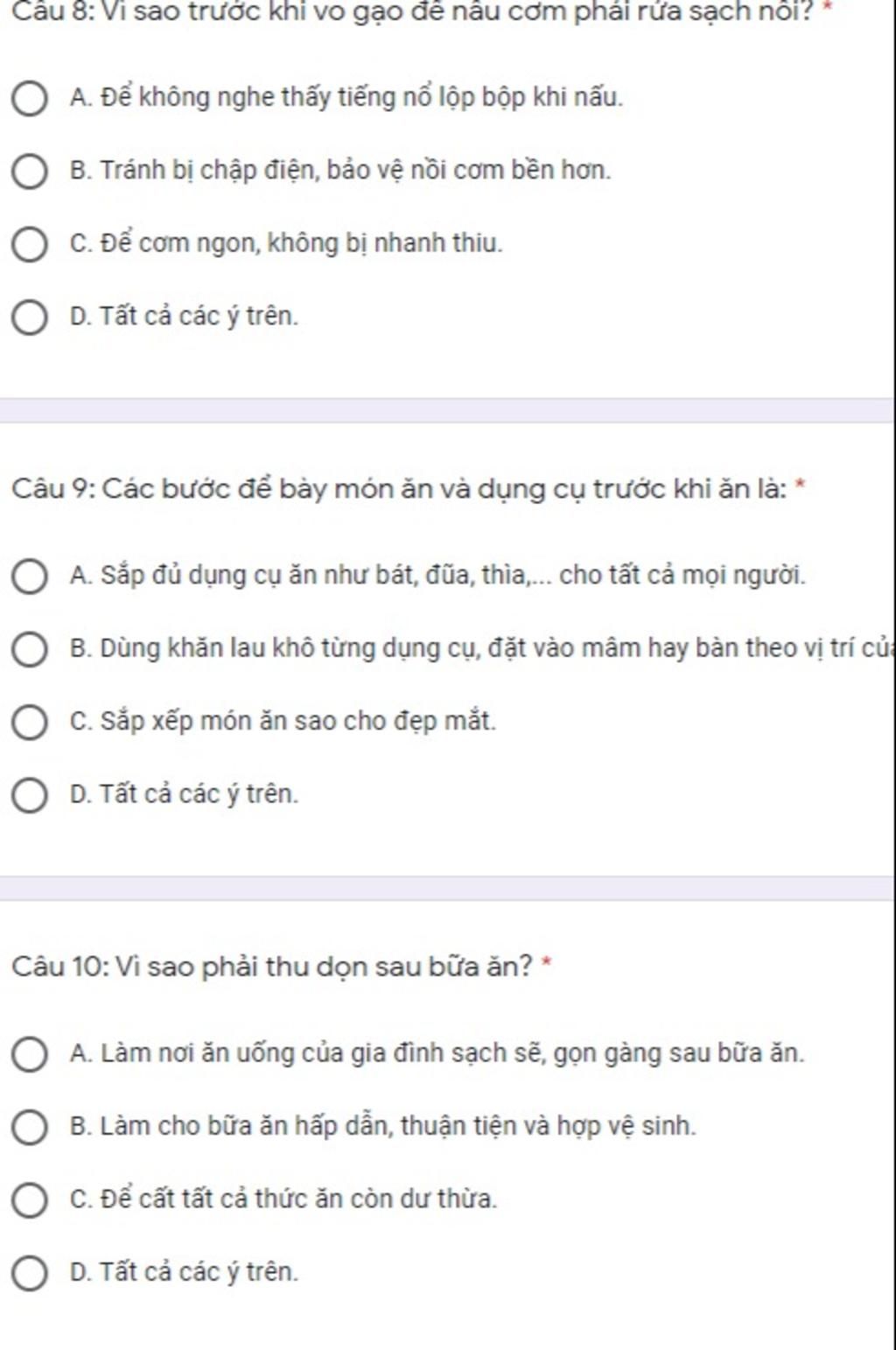Select 'D. Tất cả các ý trên' for Câu 8
This screenshot has width=896, height=1350.
point(29,318)
